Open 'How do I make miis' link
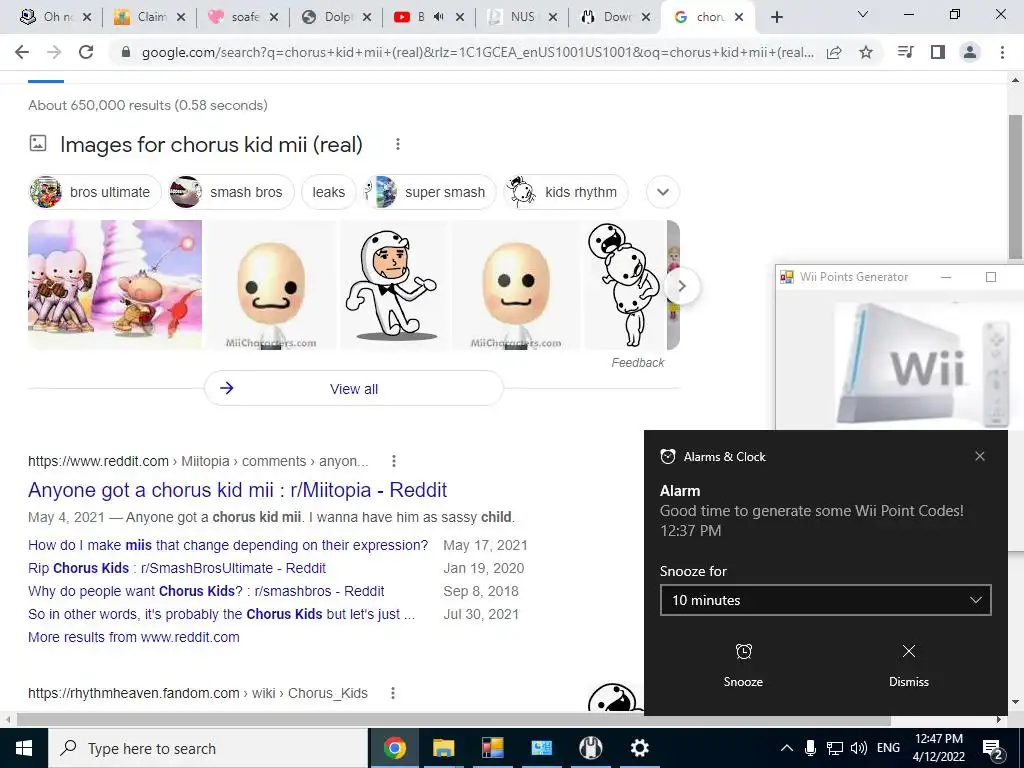This screenshot has height=768, width=1024. (x=228, y=545)
